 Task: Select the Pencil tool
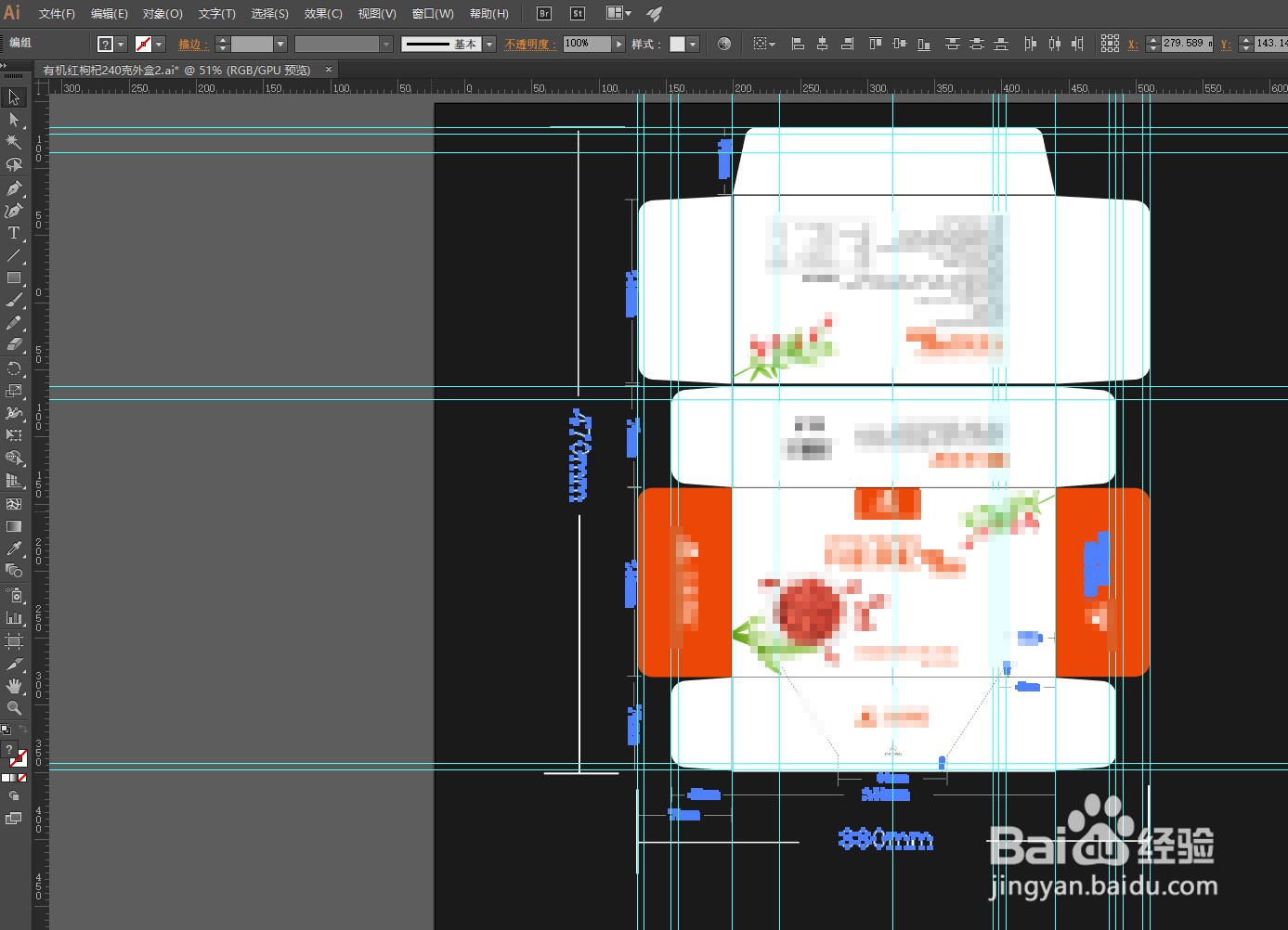point(14,323)
